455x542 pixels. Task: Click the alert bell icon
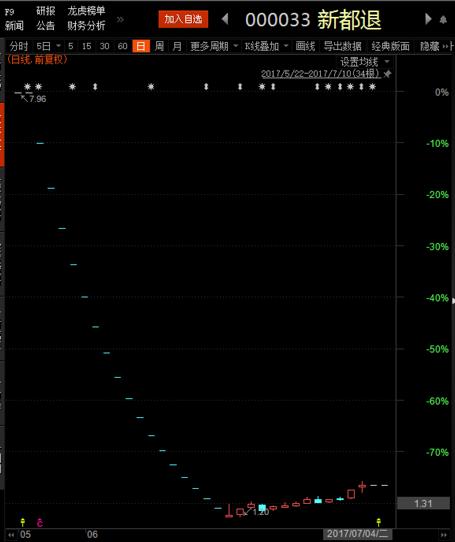click(443, 20)
